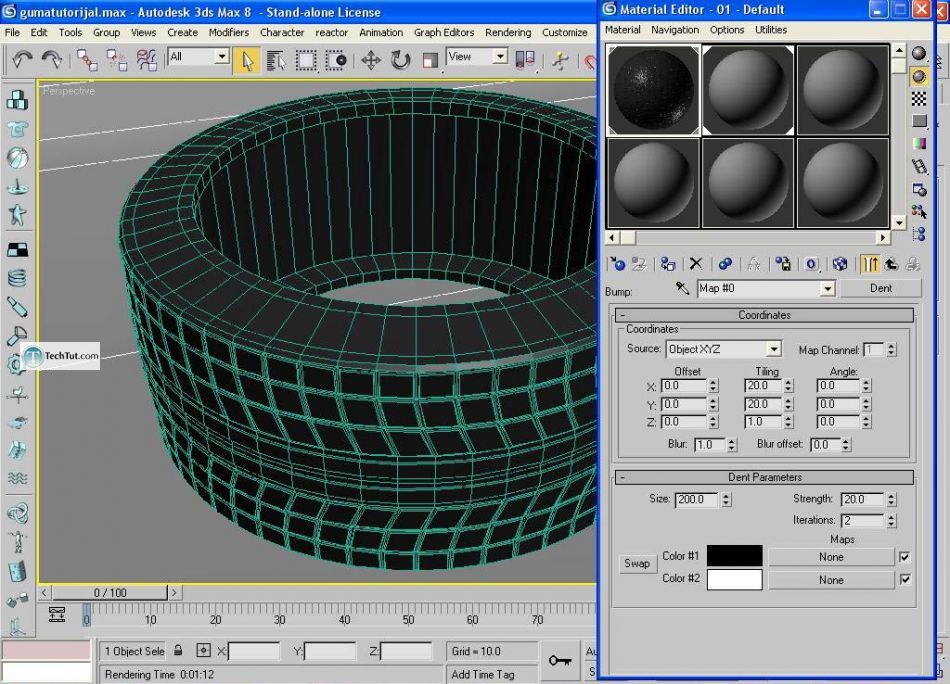Open the Create menu

(182, 32)
